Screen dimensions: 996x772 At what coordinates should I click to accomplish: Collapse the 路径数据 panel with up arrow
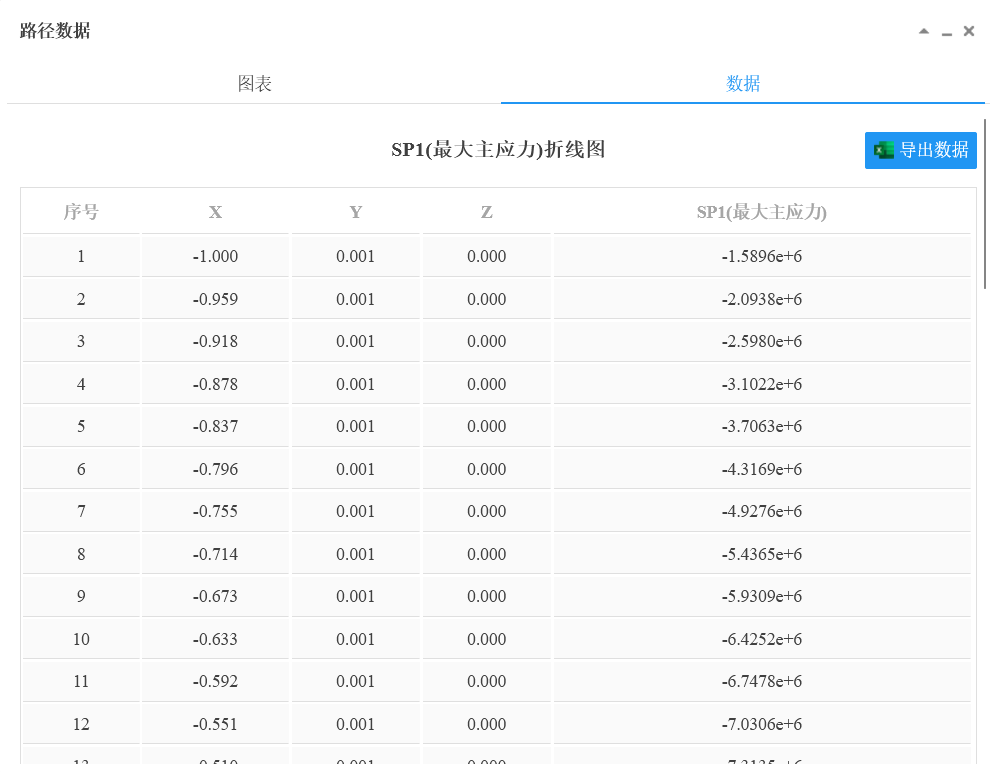[x=924, y=31]
